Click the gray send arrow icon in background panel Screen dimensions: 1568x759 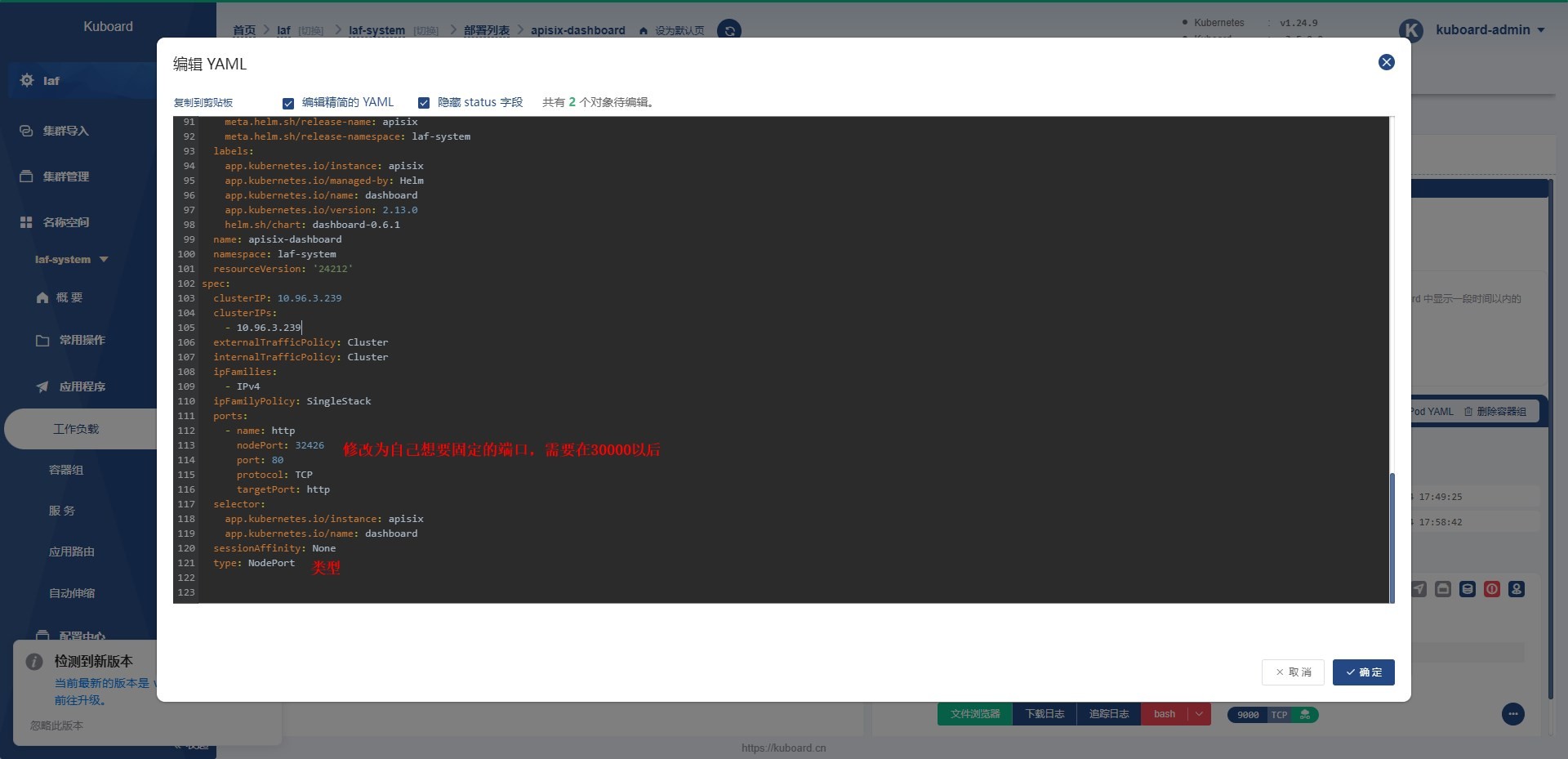point(1419,589)
